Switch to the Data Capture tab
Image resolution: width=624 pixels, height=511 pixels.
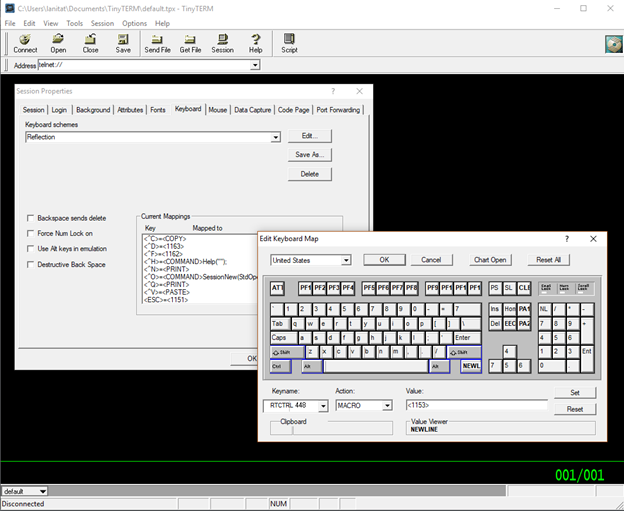pyautogui.click(x=252, y=110)
